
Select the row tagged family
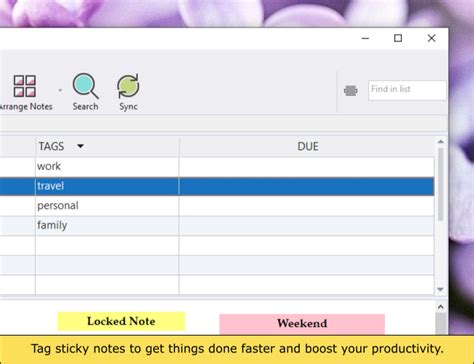point(217,225)
